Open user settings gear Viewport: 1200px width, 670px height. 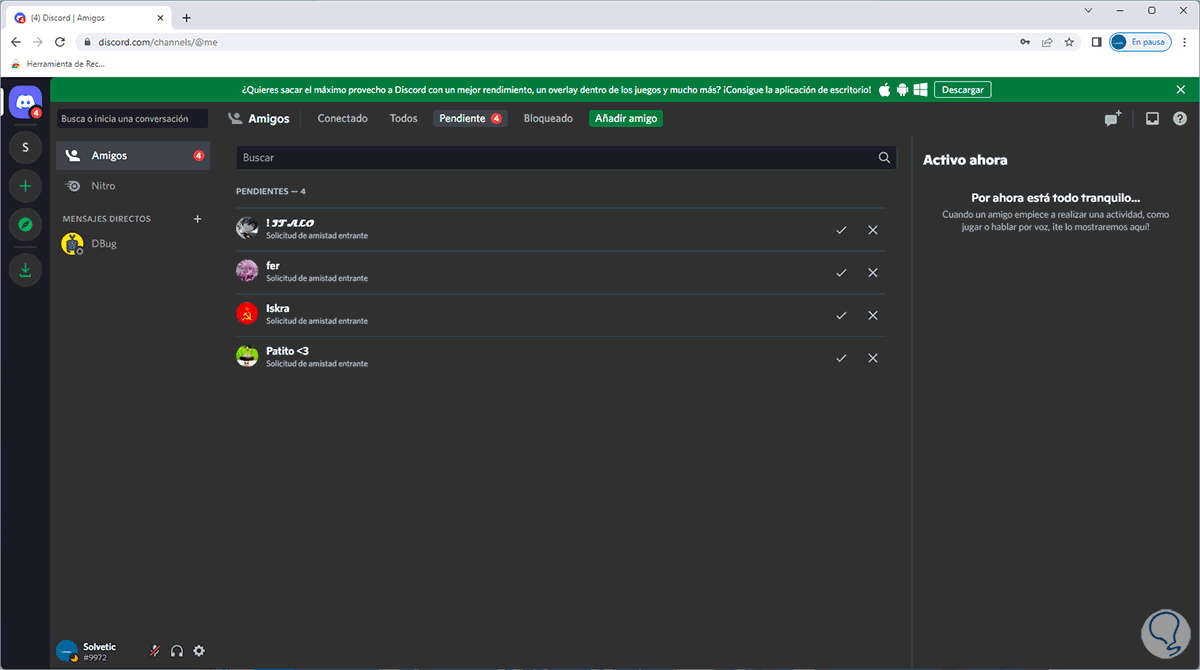click(199, 651)
